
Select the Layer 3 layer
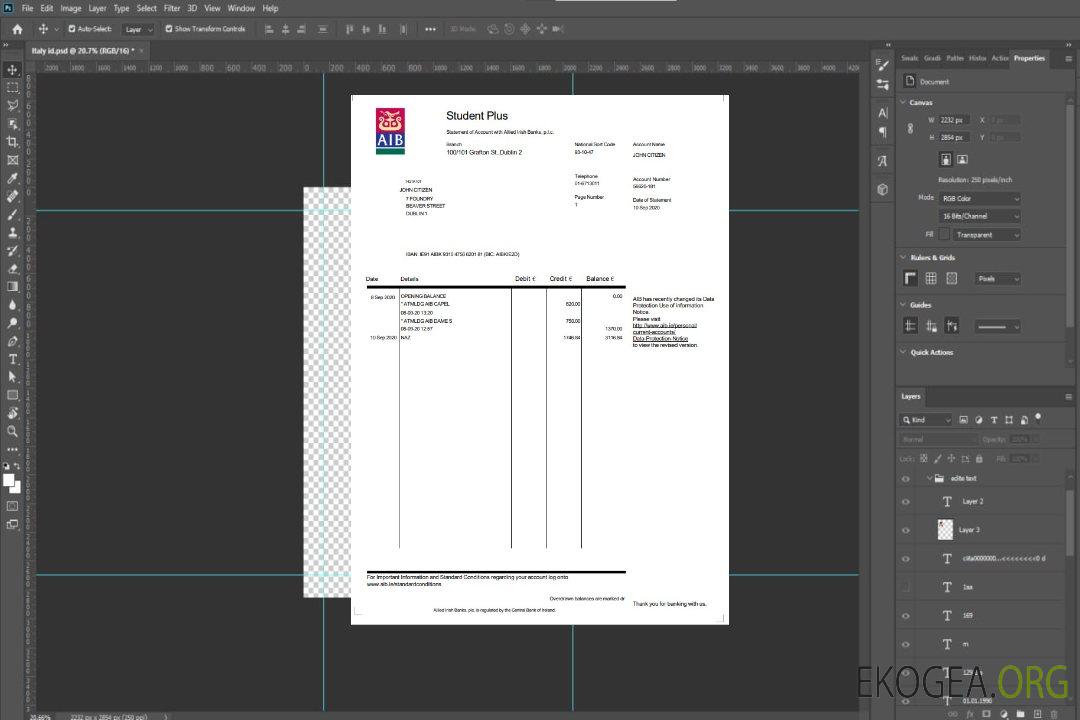coord(970,530)
